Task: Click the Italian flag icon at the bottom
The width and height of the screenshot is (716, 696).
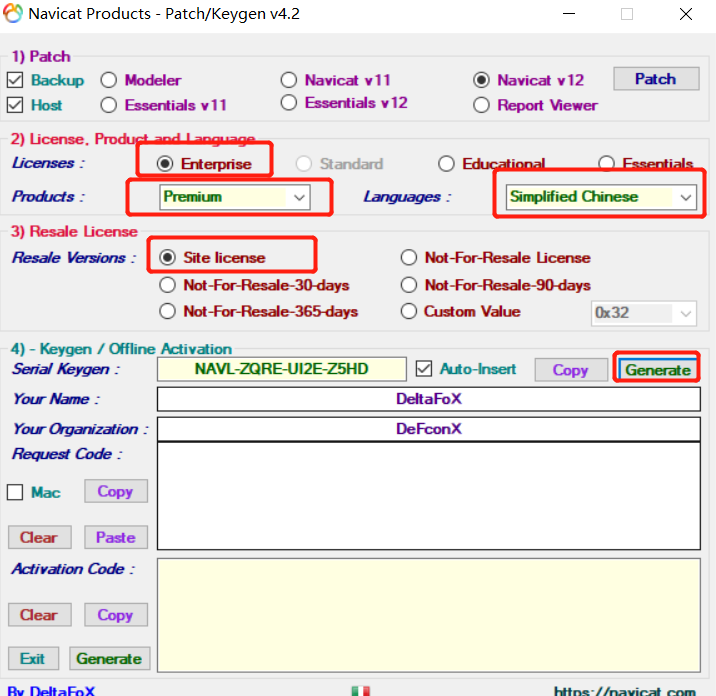Action: pyautogui.click(x=361, y=691)
